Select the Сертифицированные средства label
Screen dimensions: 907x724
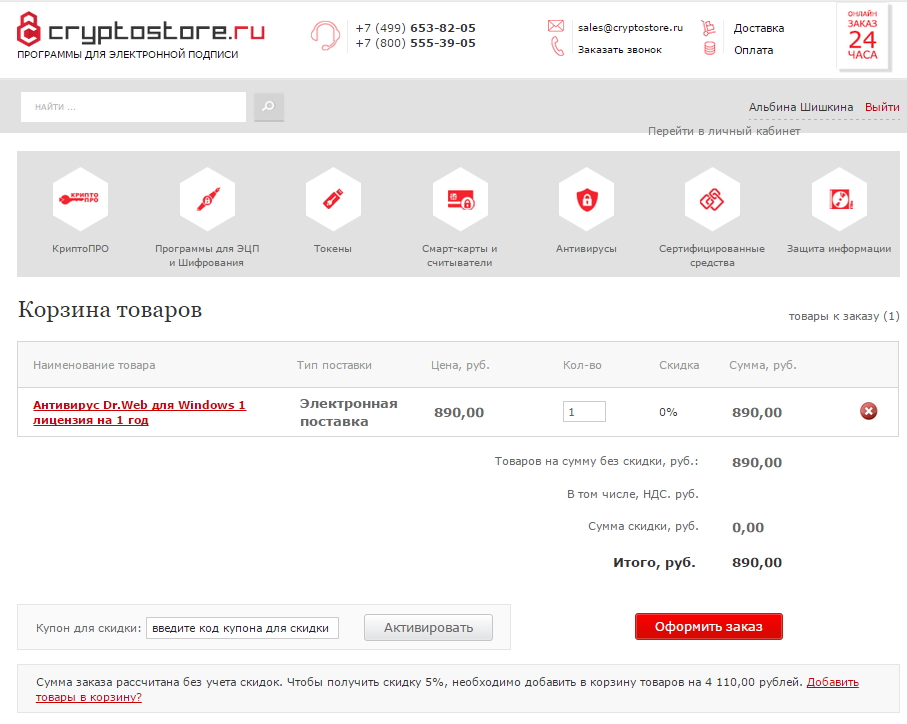click(712, 256)
